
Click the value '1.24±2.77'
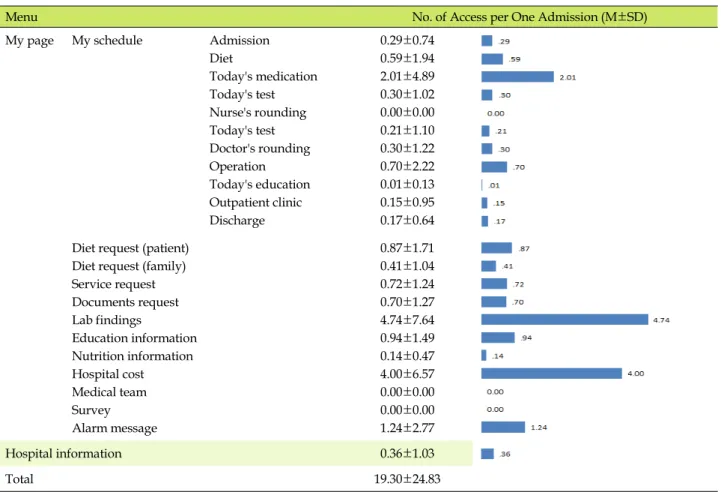[x=407, y=428]
